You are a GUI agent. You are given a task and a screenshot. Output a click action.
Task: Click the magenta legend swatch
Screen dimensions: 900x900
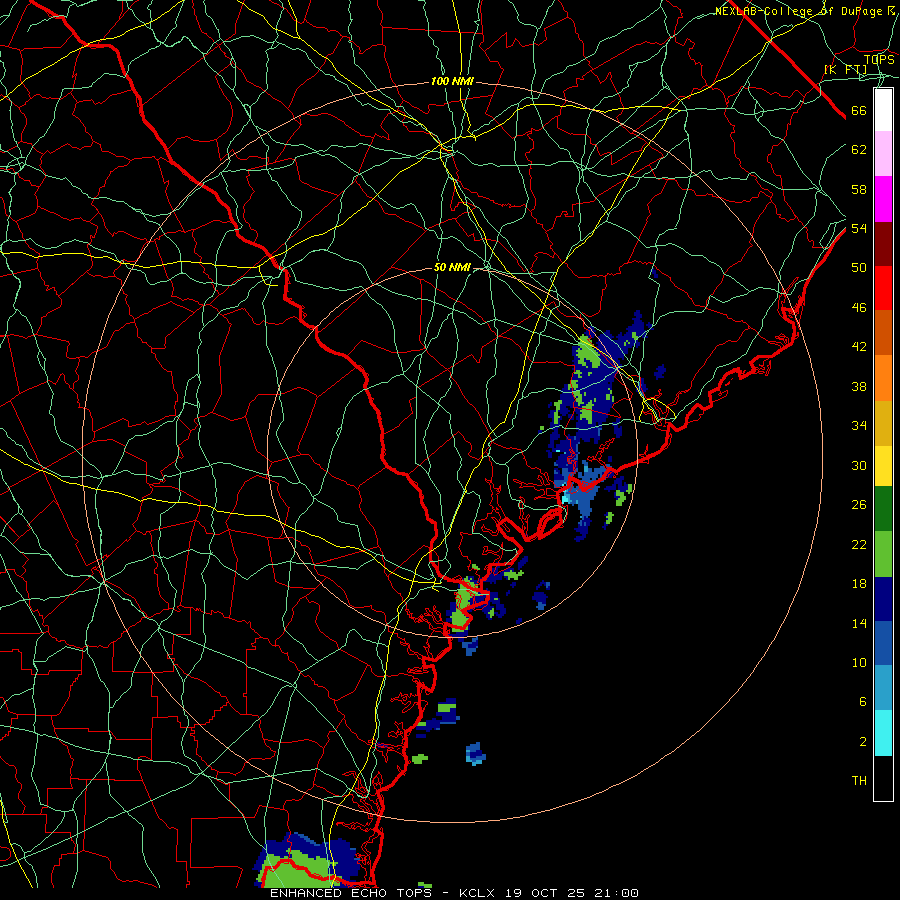883,199
